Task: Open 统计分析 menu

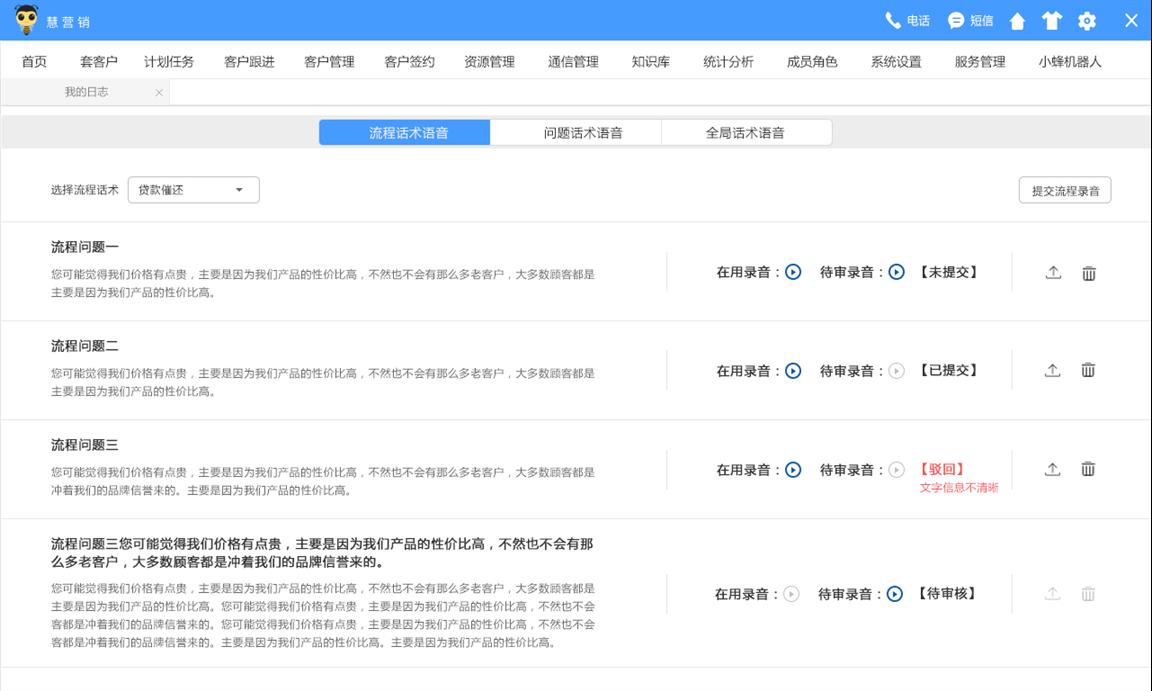Action: pyautogui.click(x=728, y=62)
